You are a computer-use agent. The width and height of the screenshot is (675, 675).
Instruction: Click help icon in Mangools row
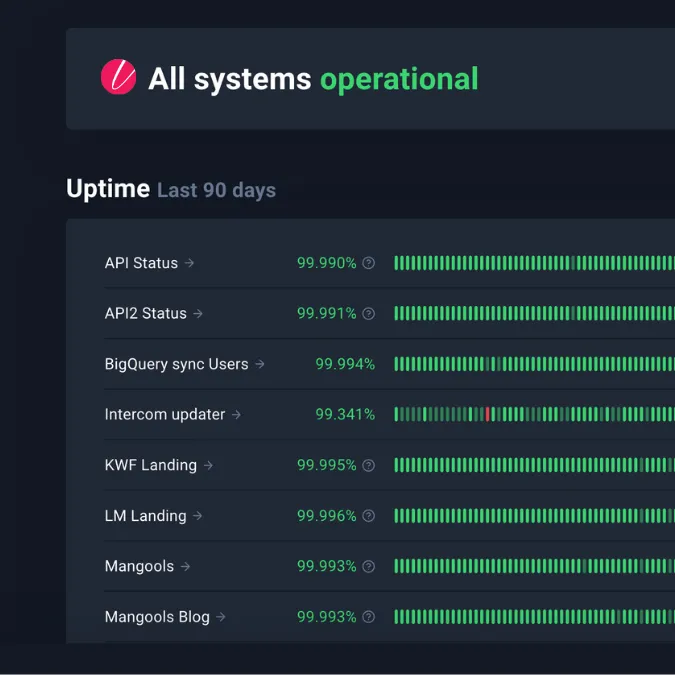(368, 566)
